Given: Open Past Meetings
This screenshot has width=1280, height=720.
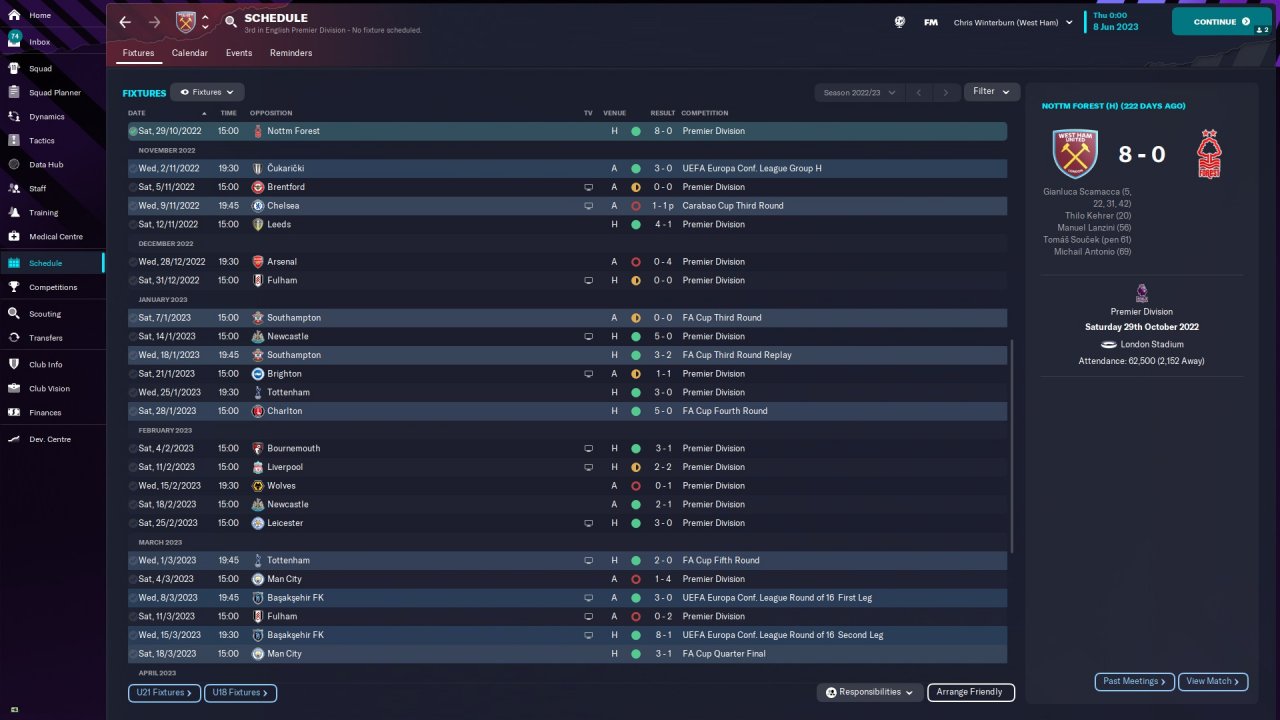Looking at the screenshot, I should 1135,682.
